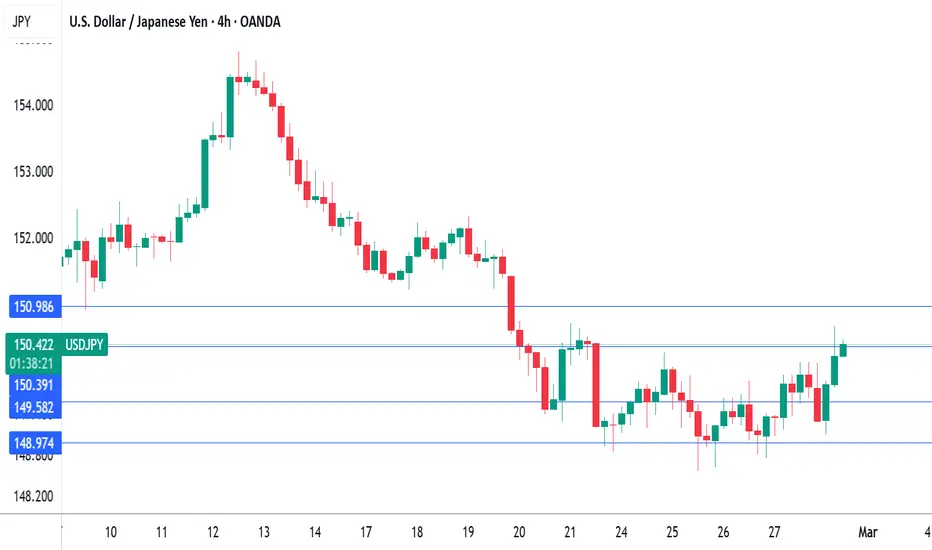Image resolution: width=932 pixels, height=550 pixels.
Task: Click date 20 on the time axis
Action: [x=519, y=532]
